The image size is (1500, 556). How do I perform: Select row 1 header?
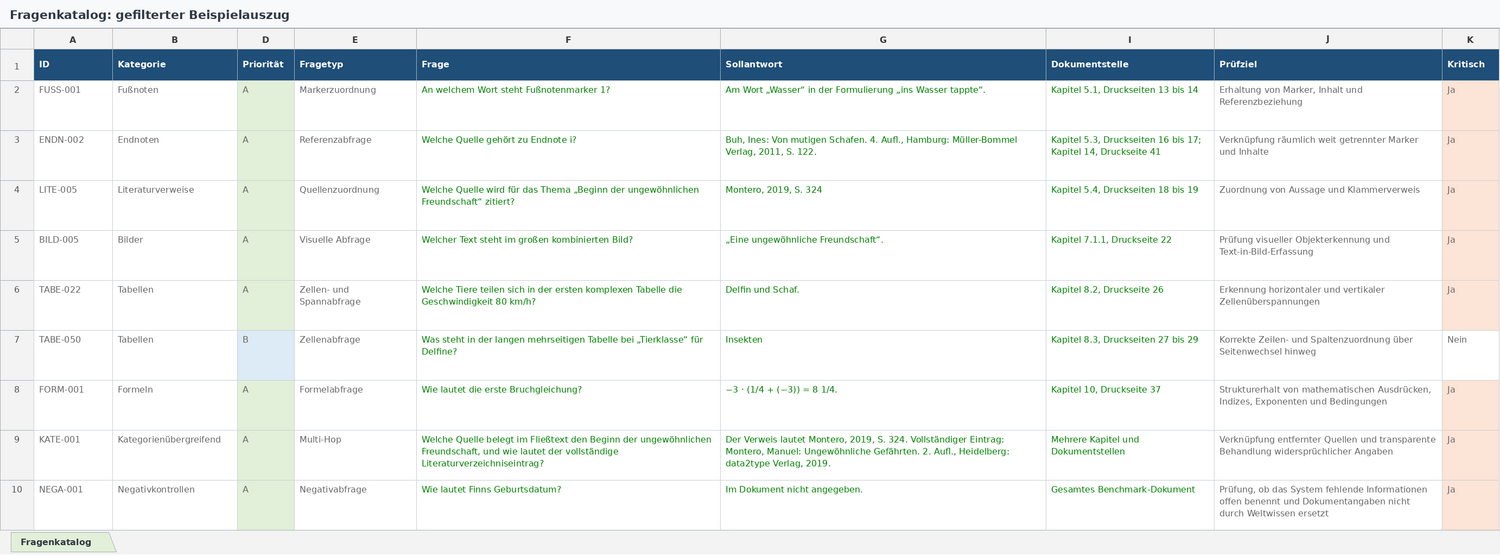(17, 65)
